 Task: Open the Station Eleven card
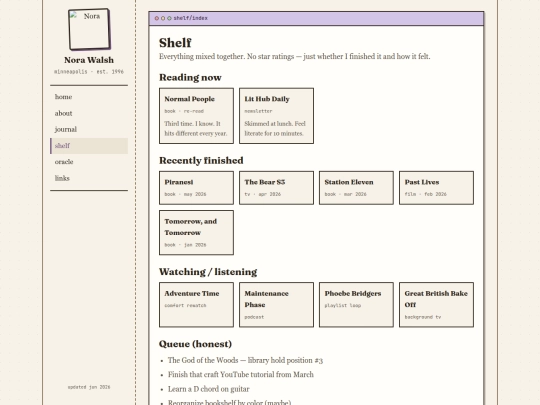point(356,188)
